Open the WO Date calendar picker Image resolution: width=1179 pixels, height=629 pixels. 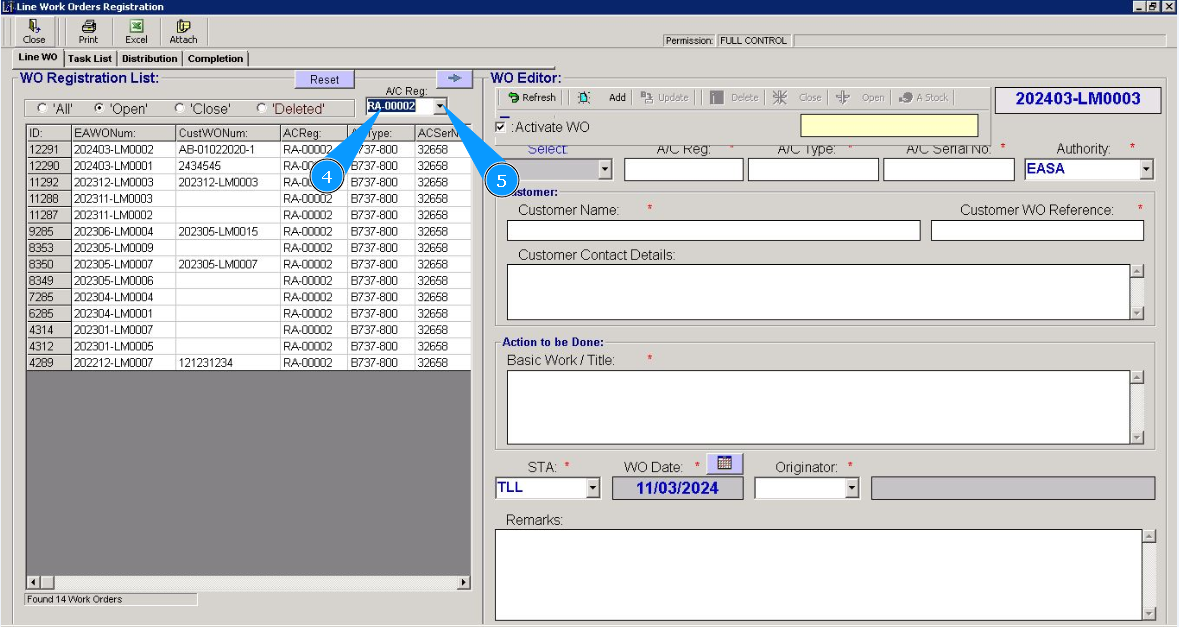click(x=725, y=464)
